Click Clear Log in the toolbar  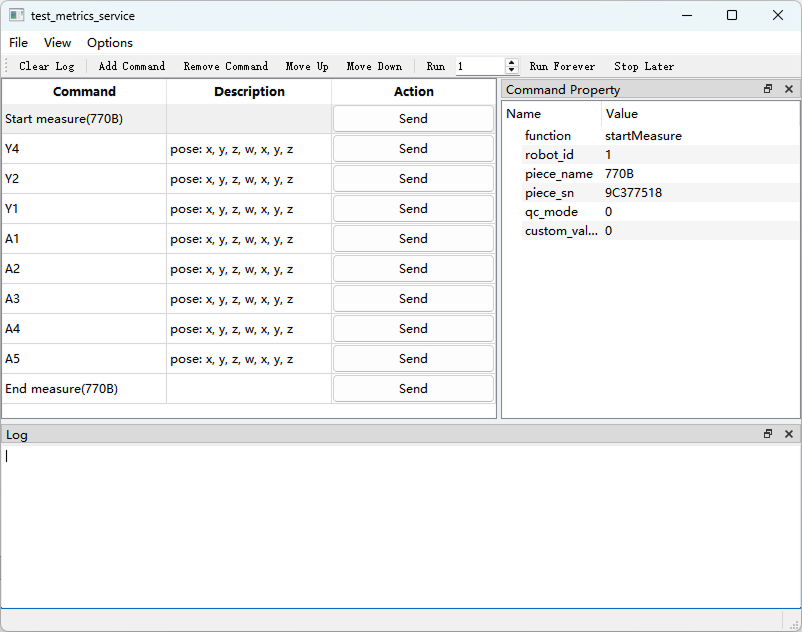[x=46, y=66]
